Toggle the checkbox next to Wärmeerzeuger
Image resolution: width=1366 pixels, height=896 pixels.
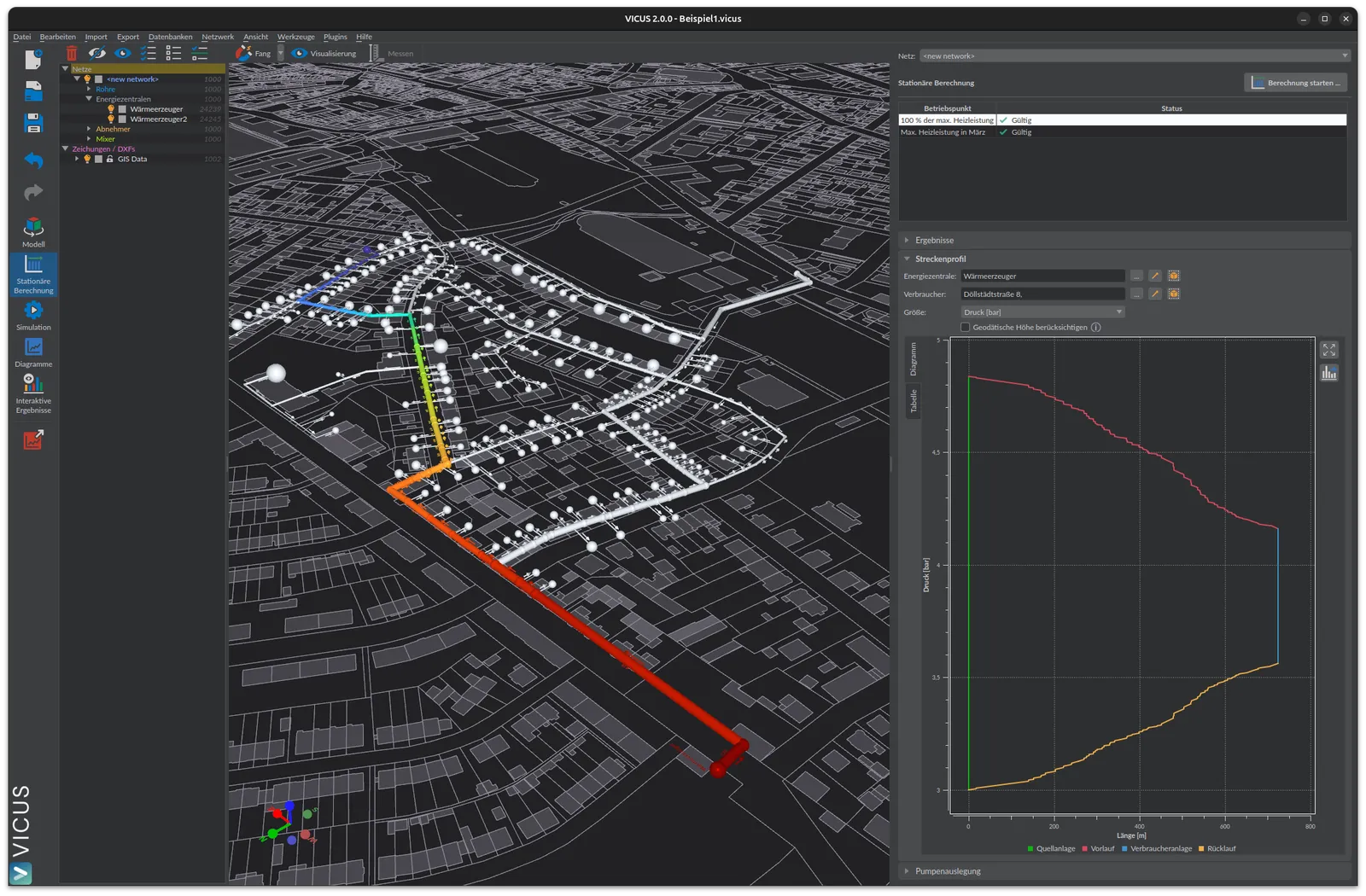pos(122,109)
